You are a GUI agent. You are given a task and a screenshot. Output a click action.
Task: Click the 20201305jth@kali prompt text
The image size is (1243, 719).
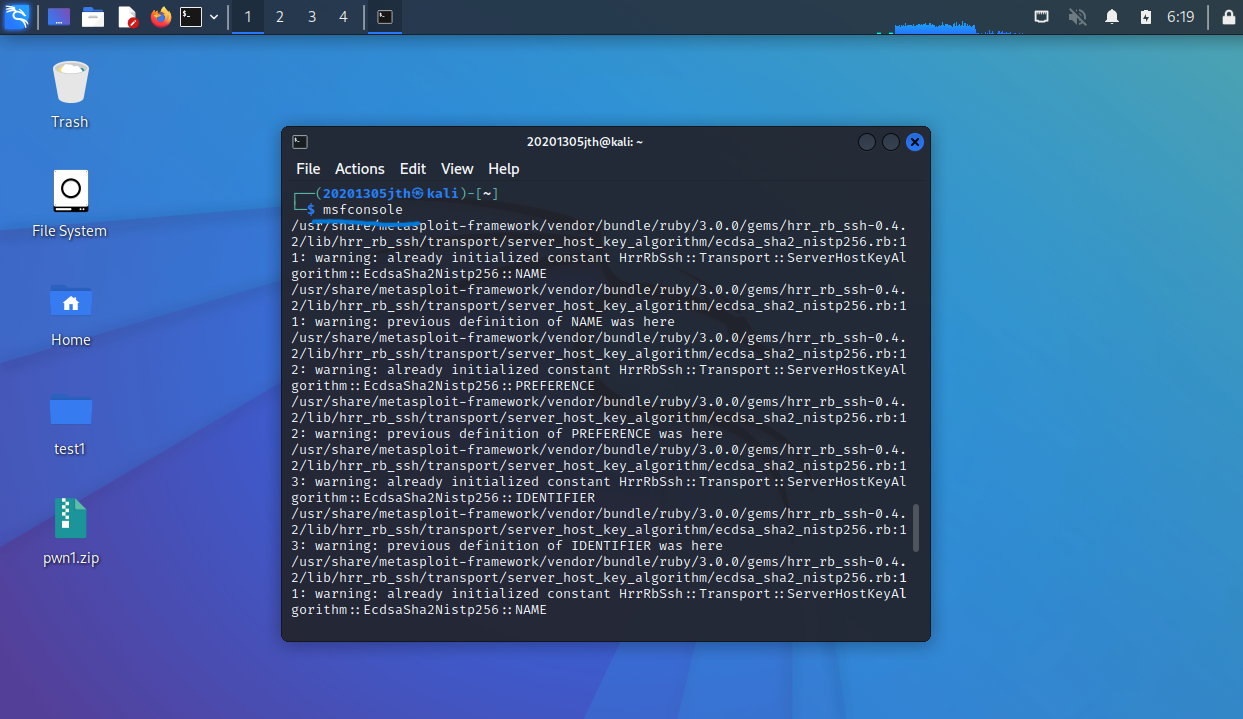(x=390, y=194)
